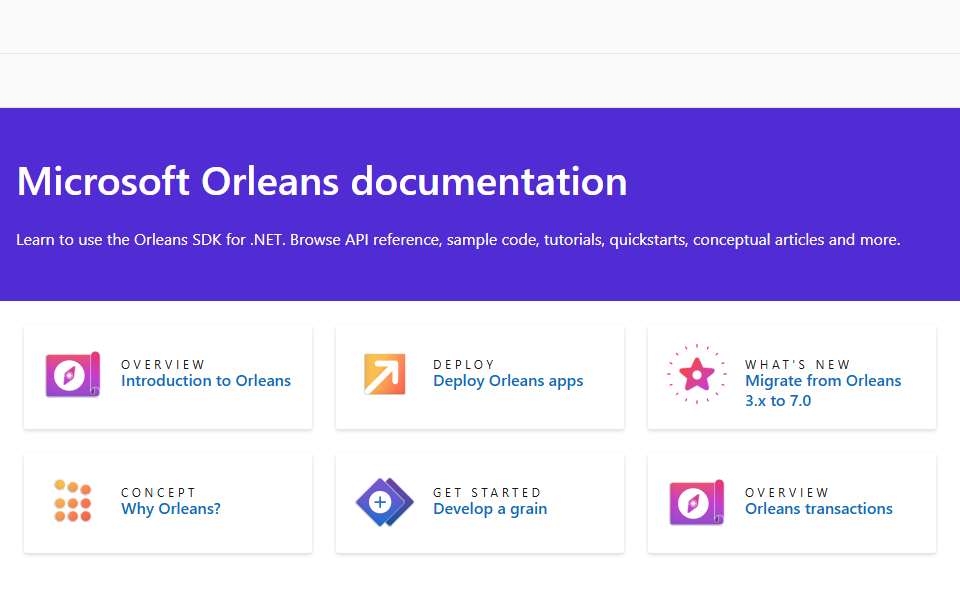Click the blue diamond plus icon for Develop a grain

coord(384,502)
